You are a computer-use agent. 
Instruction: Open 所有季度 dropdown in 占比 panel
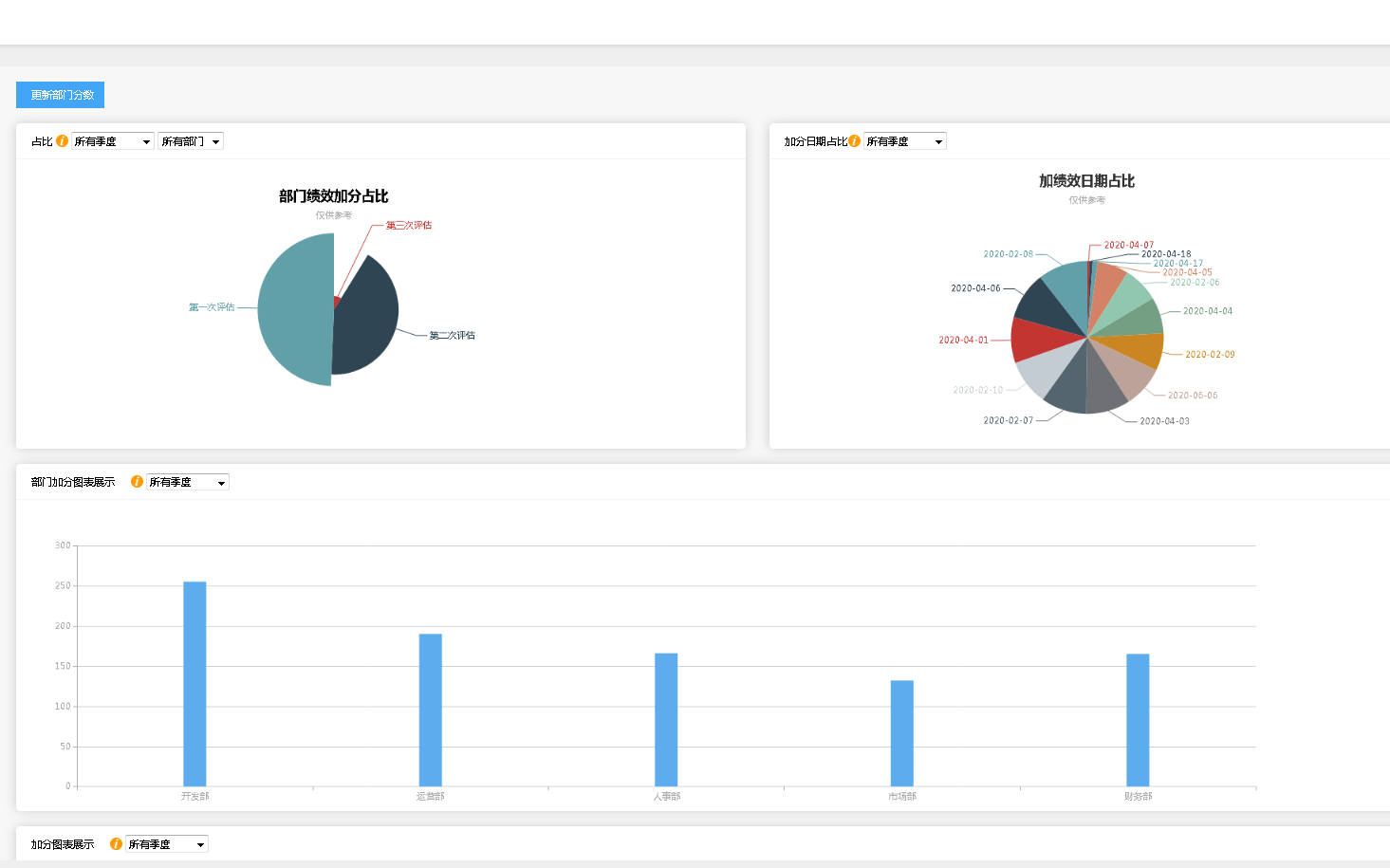[112, 141]
